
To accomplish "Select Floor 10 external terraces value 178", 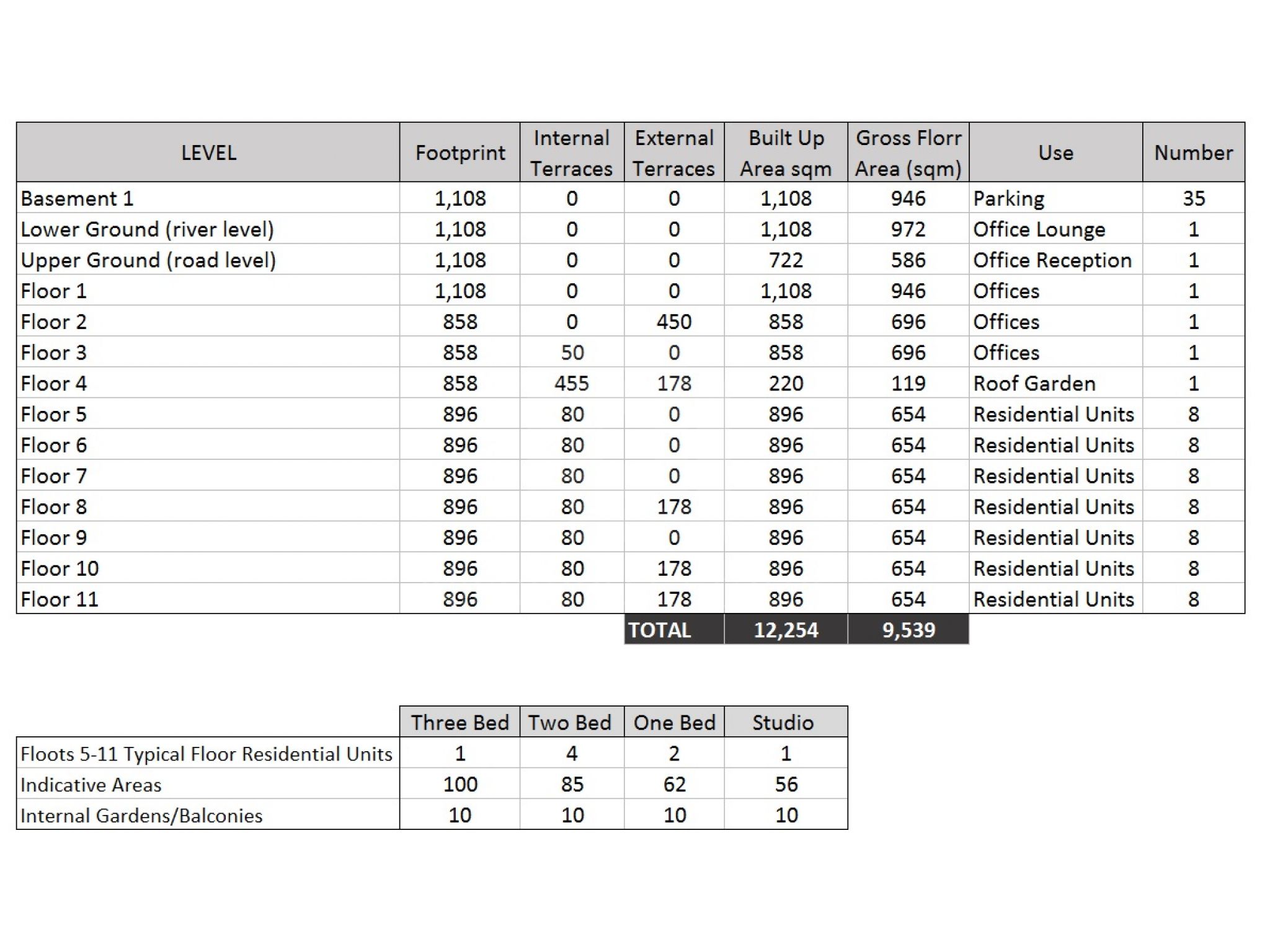I will tap(674, 568).
